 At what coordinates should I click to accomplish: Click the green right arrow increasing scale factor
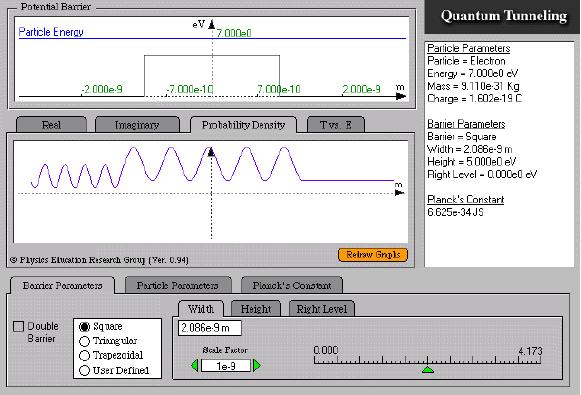(256, 366)
